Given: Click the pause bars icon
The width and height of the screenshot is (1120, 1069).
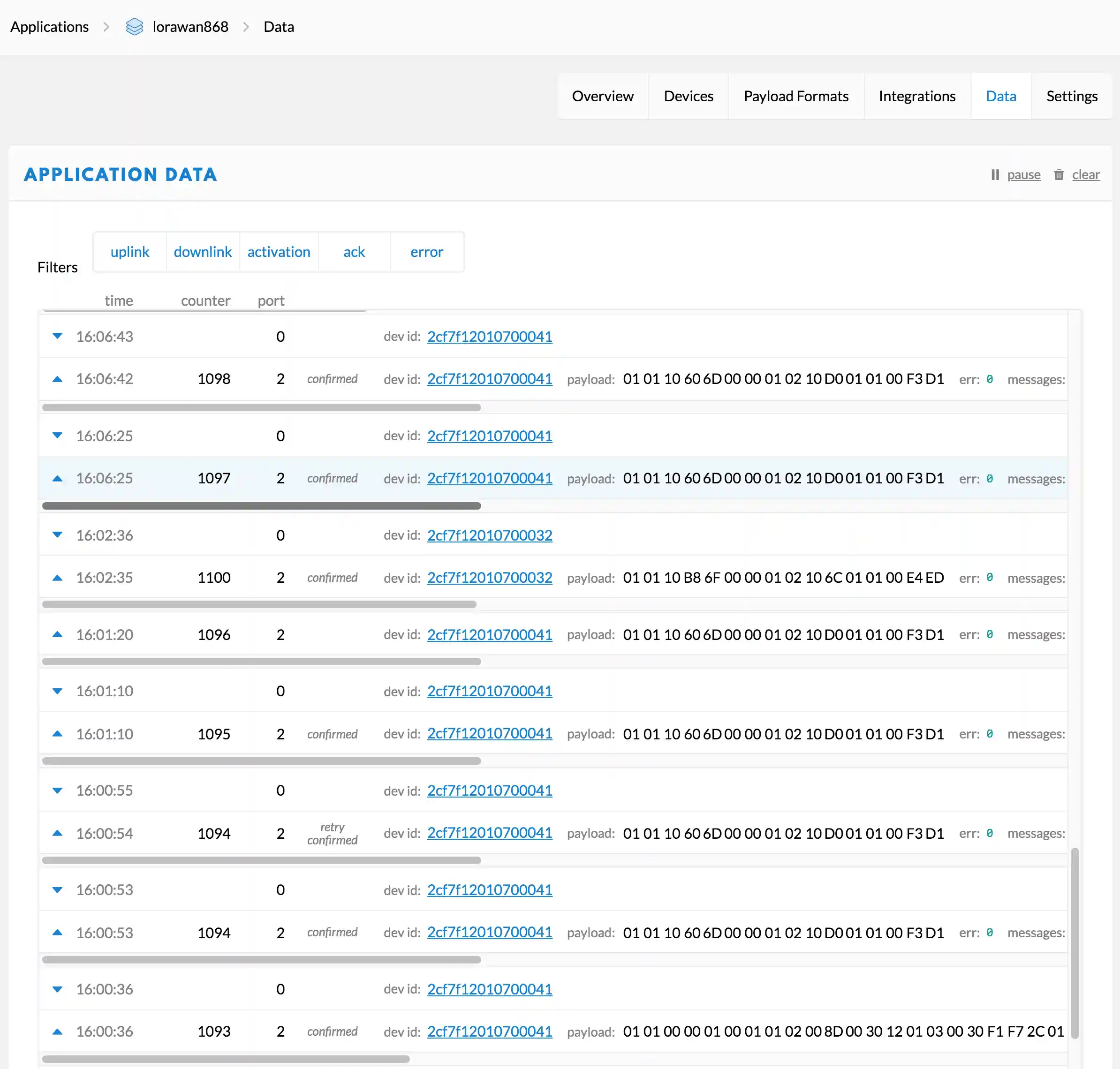Looking at the screenshot, I should (995, 175).
